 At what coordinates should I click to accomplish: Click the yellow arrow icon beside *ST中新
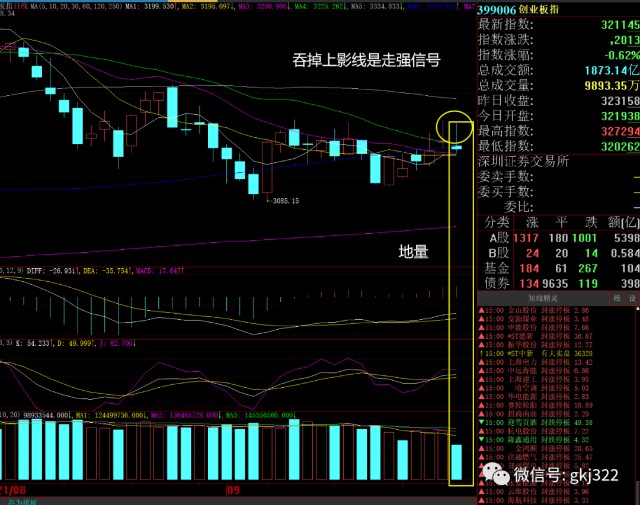(x=481, y=354)
